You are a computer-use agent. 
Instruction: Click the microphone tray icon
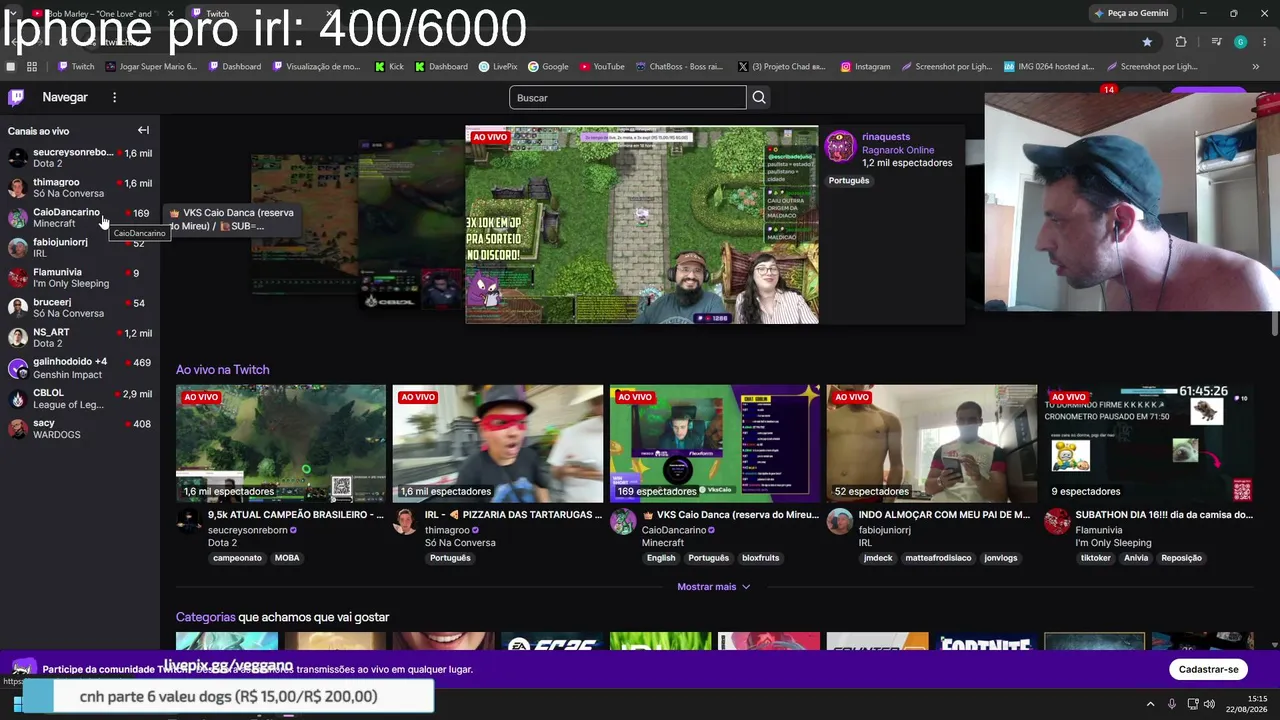[x=1172, y=704]
